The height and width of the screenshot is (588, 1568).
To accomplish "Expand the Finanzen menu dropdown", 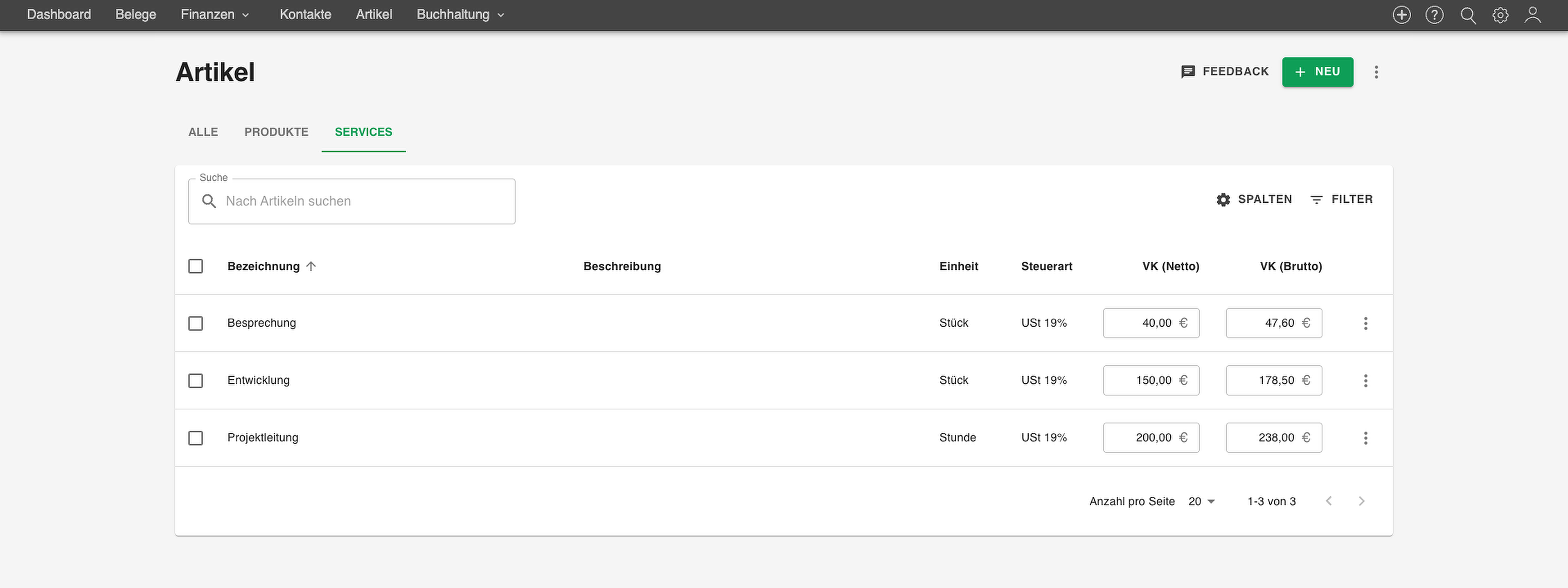I will pos(216,15).
